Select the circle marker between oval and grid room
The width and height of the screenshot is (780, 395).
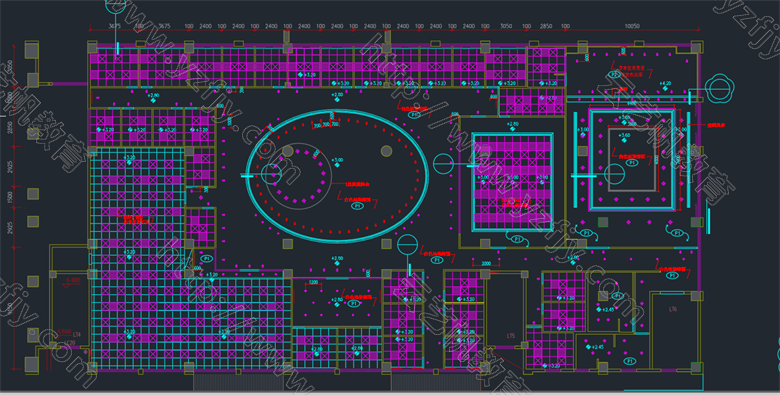click(443, 164)
